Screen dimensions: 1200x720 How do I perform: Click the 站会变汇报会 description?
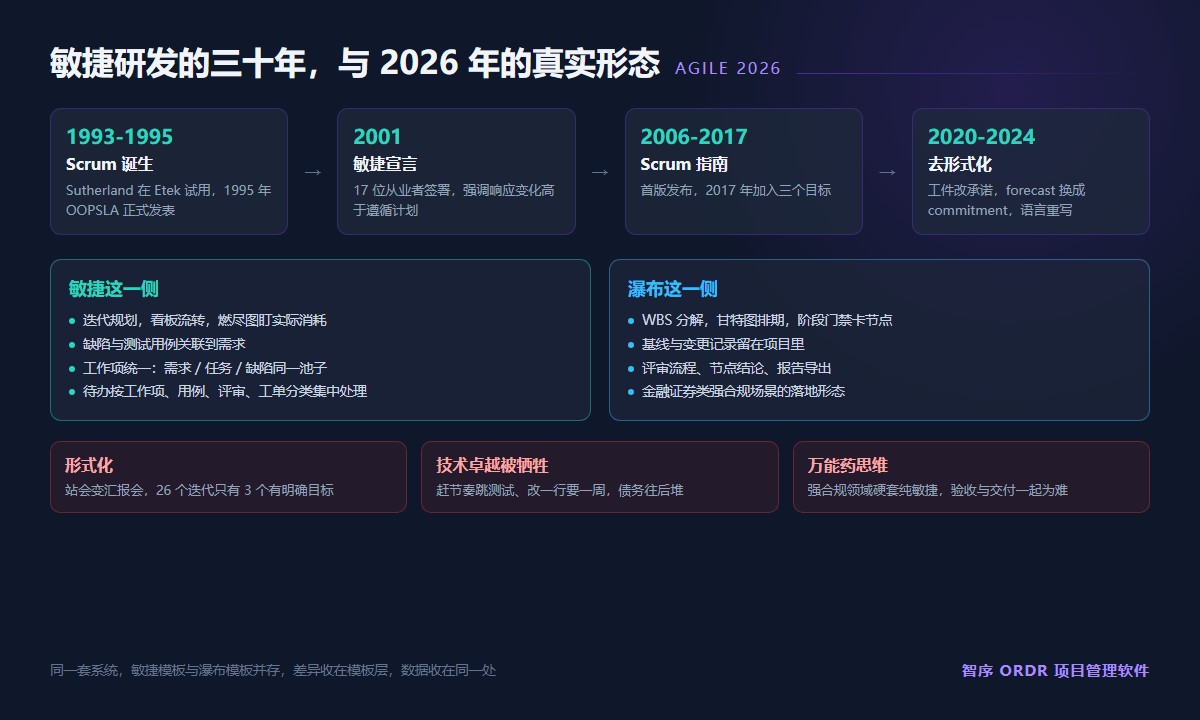click(199, 491)
